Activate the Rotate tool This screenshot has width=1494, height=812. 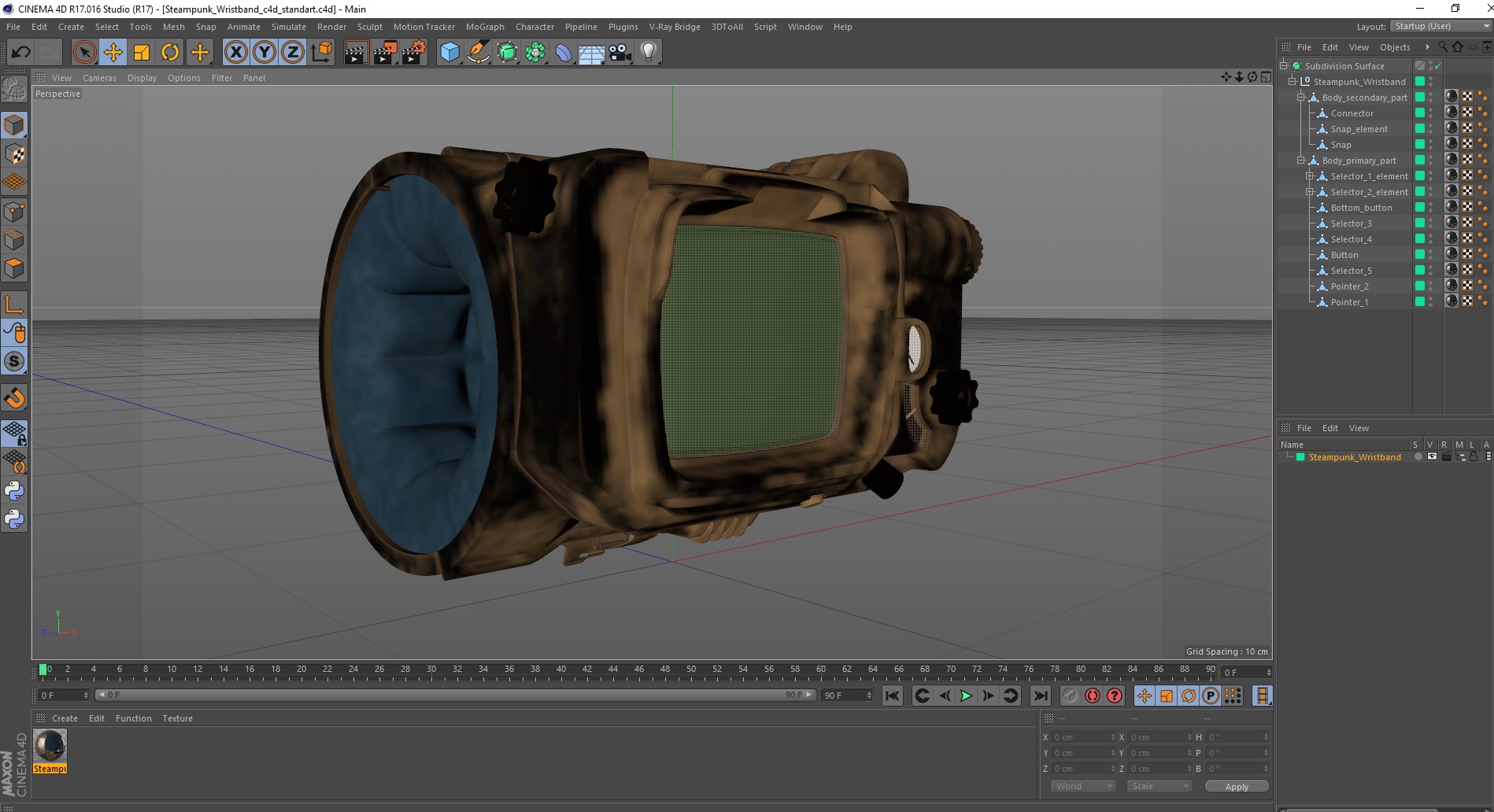point(170,53)
